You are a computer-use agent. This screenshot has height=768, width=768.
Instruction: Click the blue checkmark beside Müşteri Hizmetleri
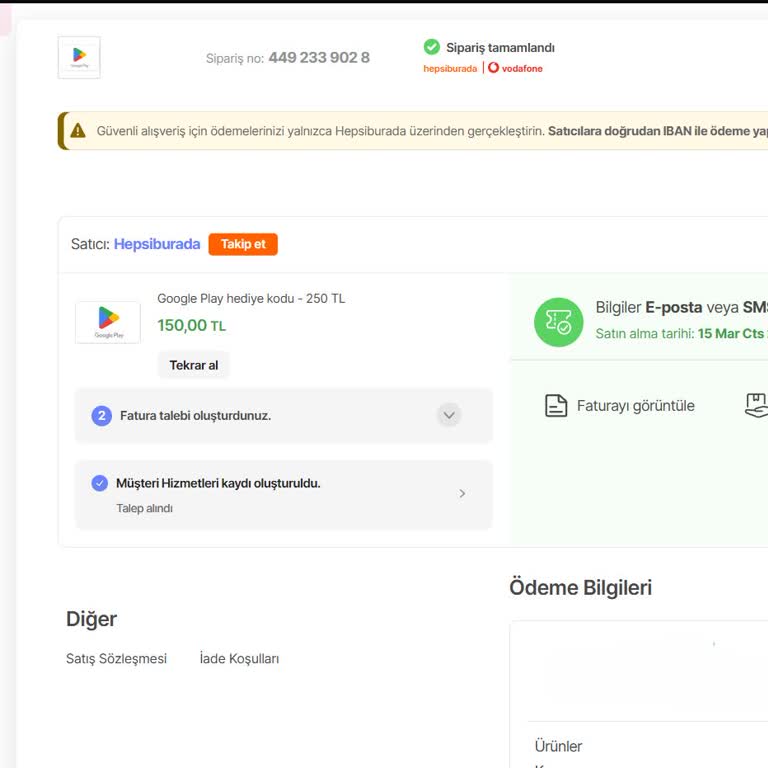100,483
